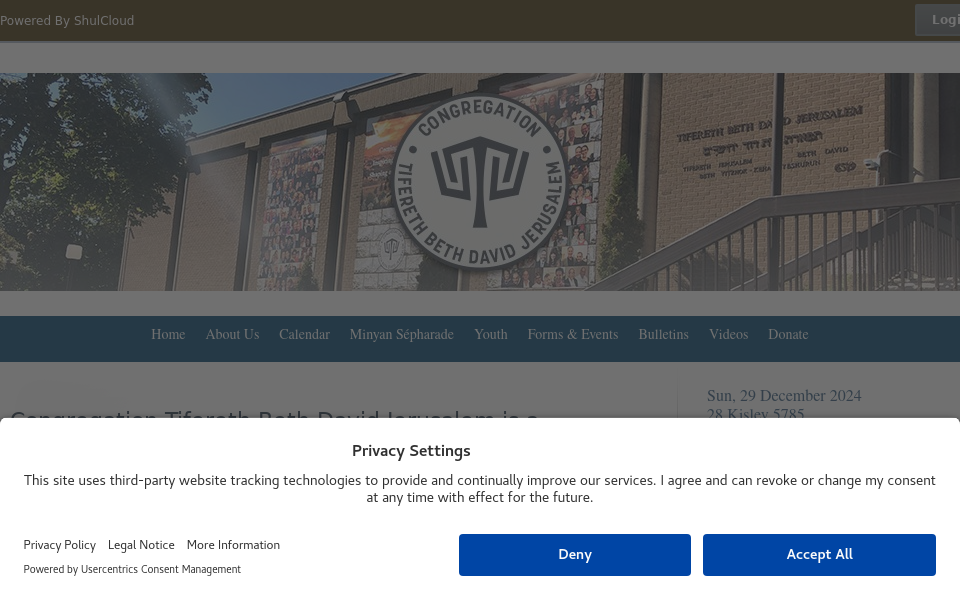The height and width of the screenshot is (600, 960).
Task: Click the Congregation Tifereth Beth David Jerusalem logo
Action: (479, 182)
